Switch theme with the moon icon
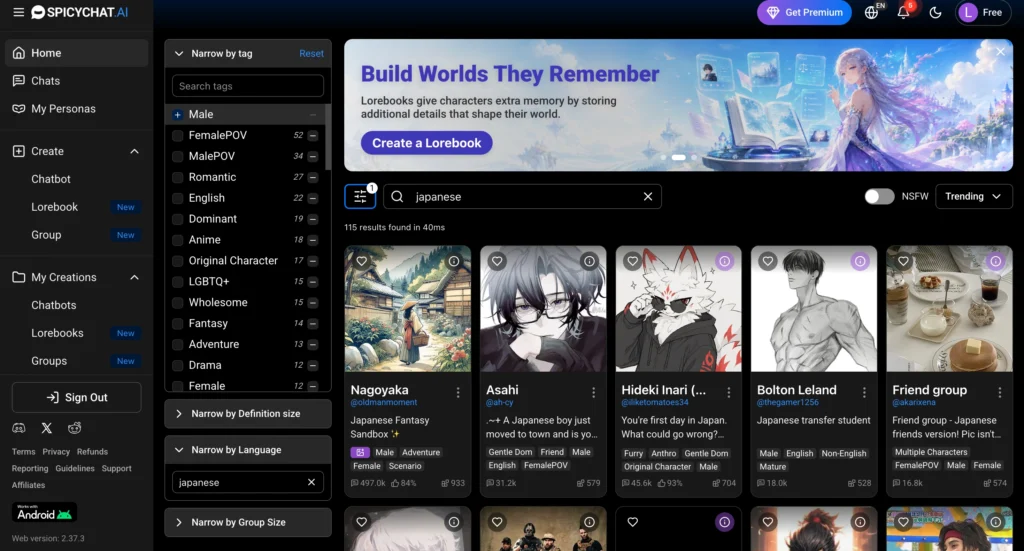Screen dimensions: 1024x551 click(x=935, y=12)
